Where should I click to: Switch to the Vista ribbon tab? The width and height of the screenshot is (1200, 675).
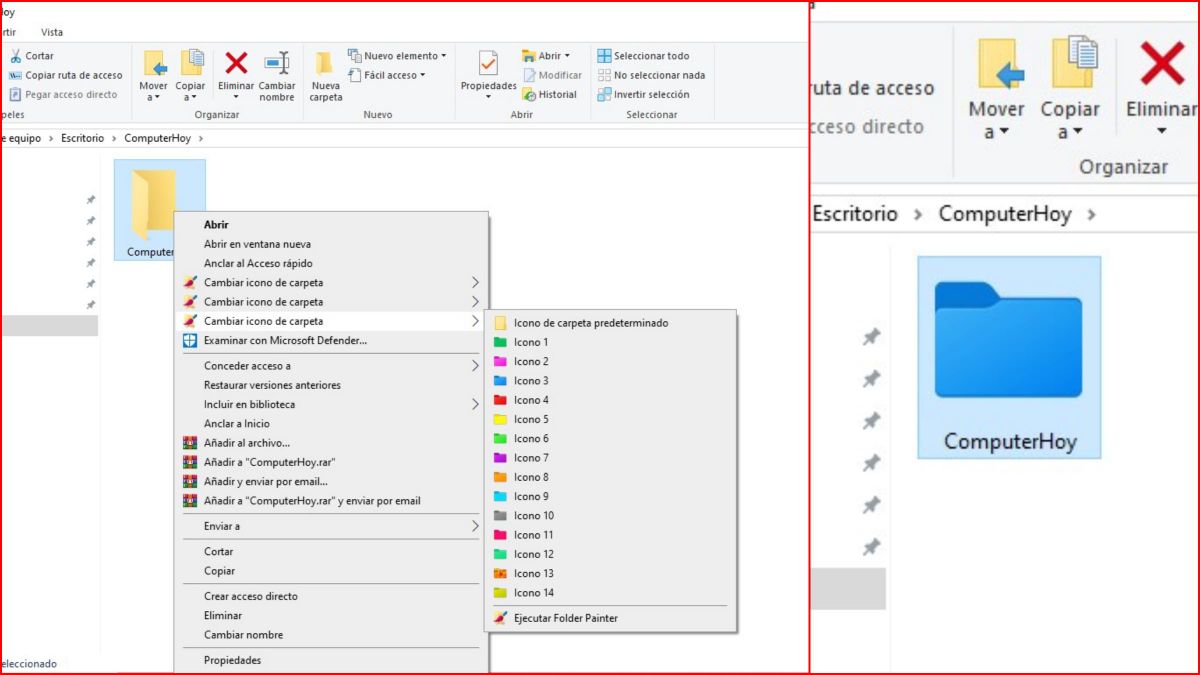coord(42,31)
